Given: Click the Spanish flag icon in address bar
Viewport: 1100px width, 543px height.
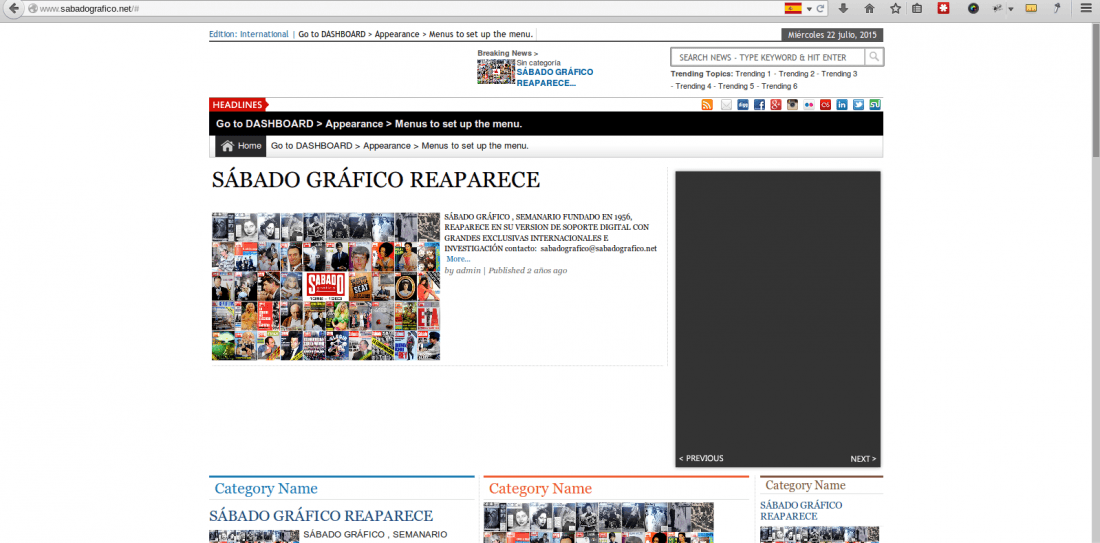Looking at the screenshot, I should pyautogui.click(x=793, y=8).
